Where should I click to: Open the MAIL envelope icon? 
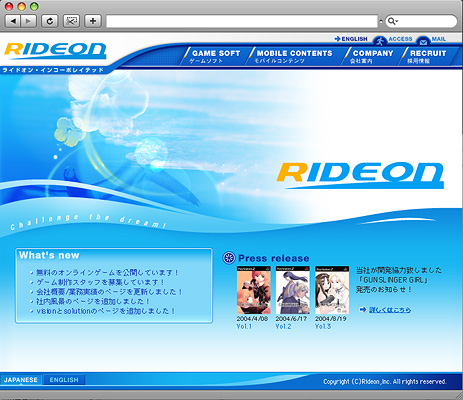(423, 41)
